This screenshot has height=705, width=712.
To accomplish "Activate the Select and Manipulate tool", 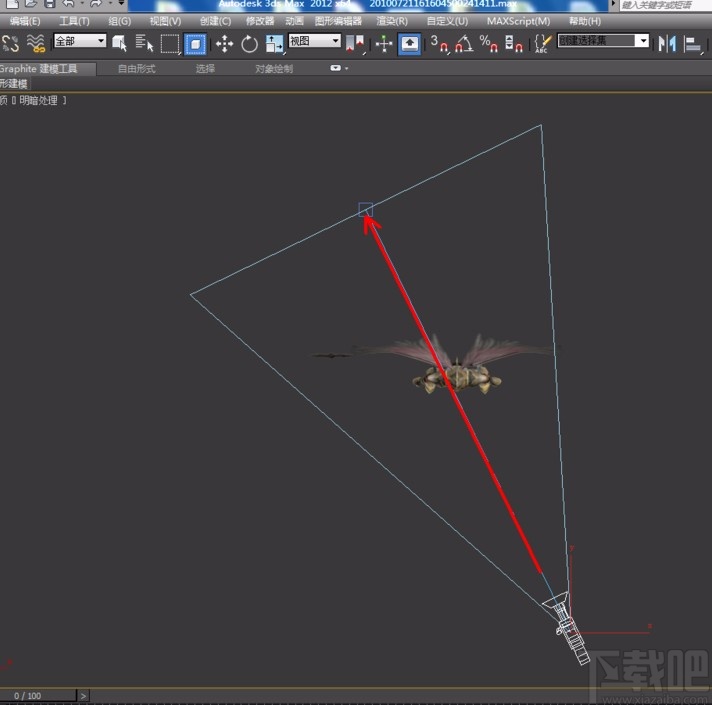I will click(384, 44).
